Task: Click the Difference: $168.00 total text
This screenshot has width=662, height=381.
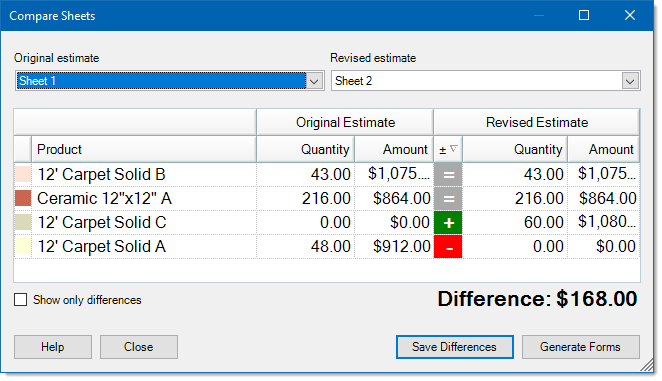Action: pos(537,299)
